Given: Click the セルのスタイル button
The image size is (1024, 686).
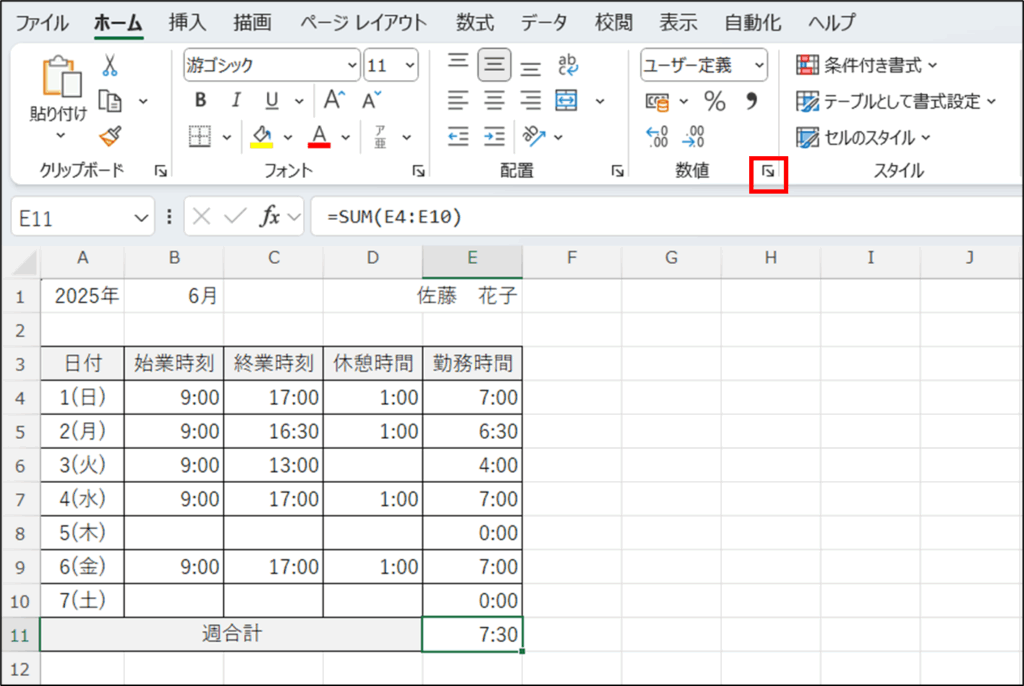Looking at the screenshot, I should (863, 137).
